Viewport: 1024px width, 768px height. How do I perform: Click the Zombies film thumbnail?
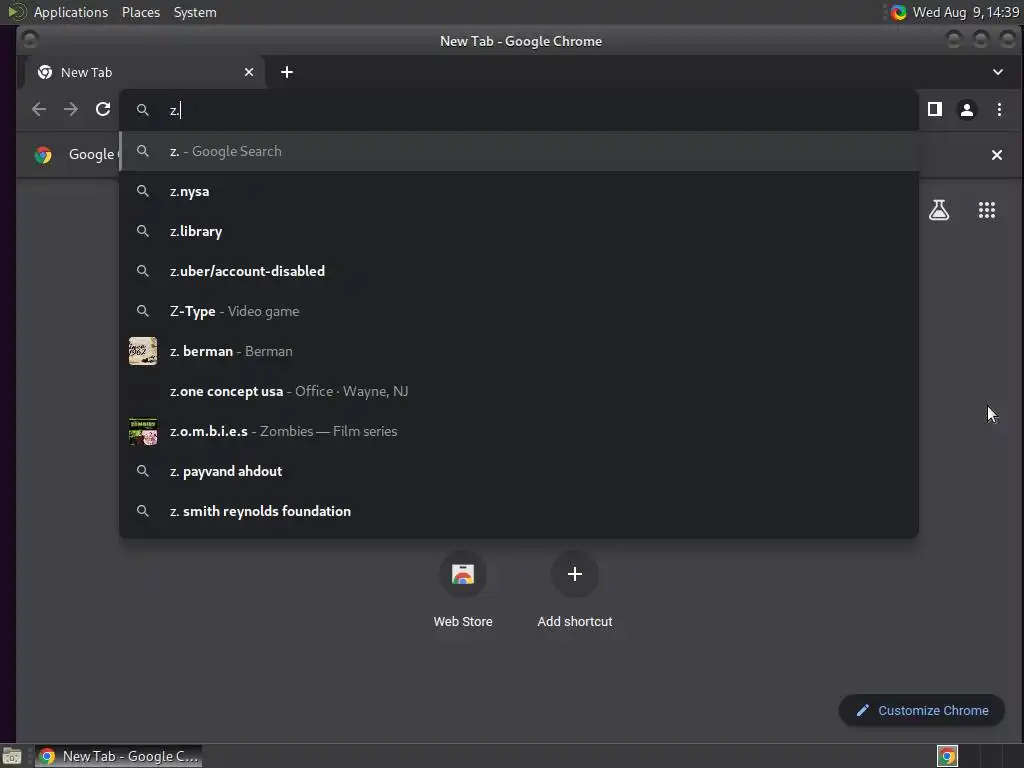pos(142,432)
